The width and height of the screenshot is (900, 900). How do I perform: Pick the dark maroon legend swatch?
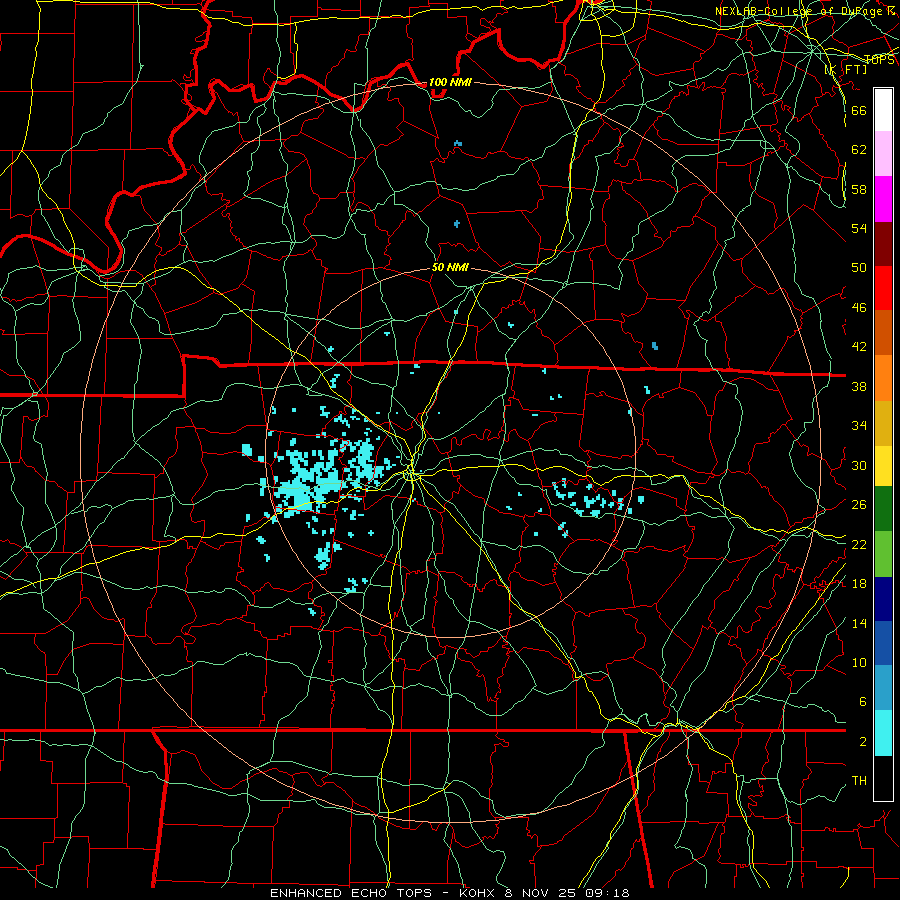point(883,243)
